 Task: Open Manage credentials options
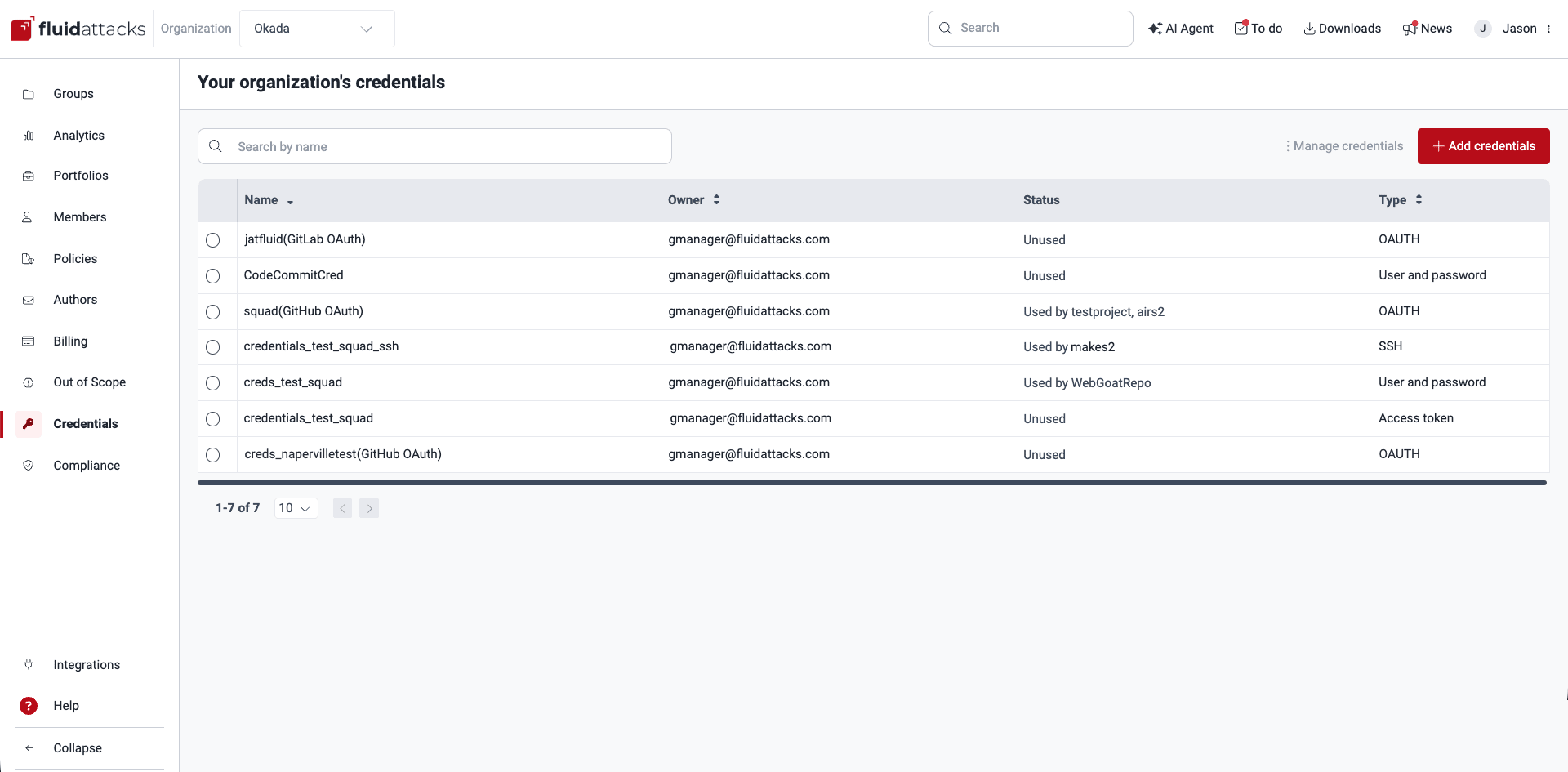tap(1344, 145)
